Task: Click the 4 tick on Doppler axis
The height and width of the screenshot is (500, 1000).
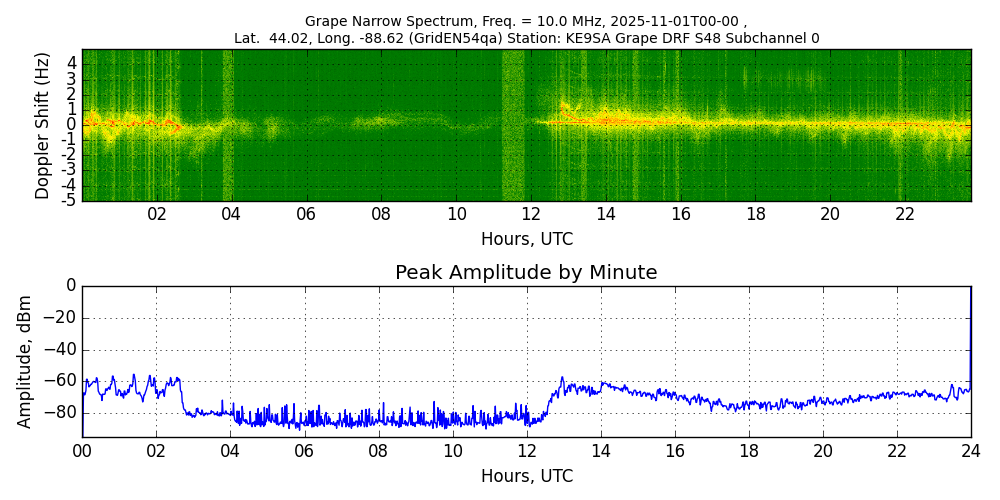Action: click(72, 62)
